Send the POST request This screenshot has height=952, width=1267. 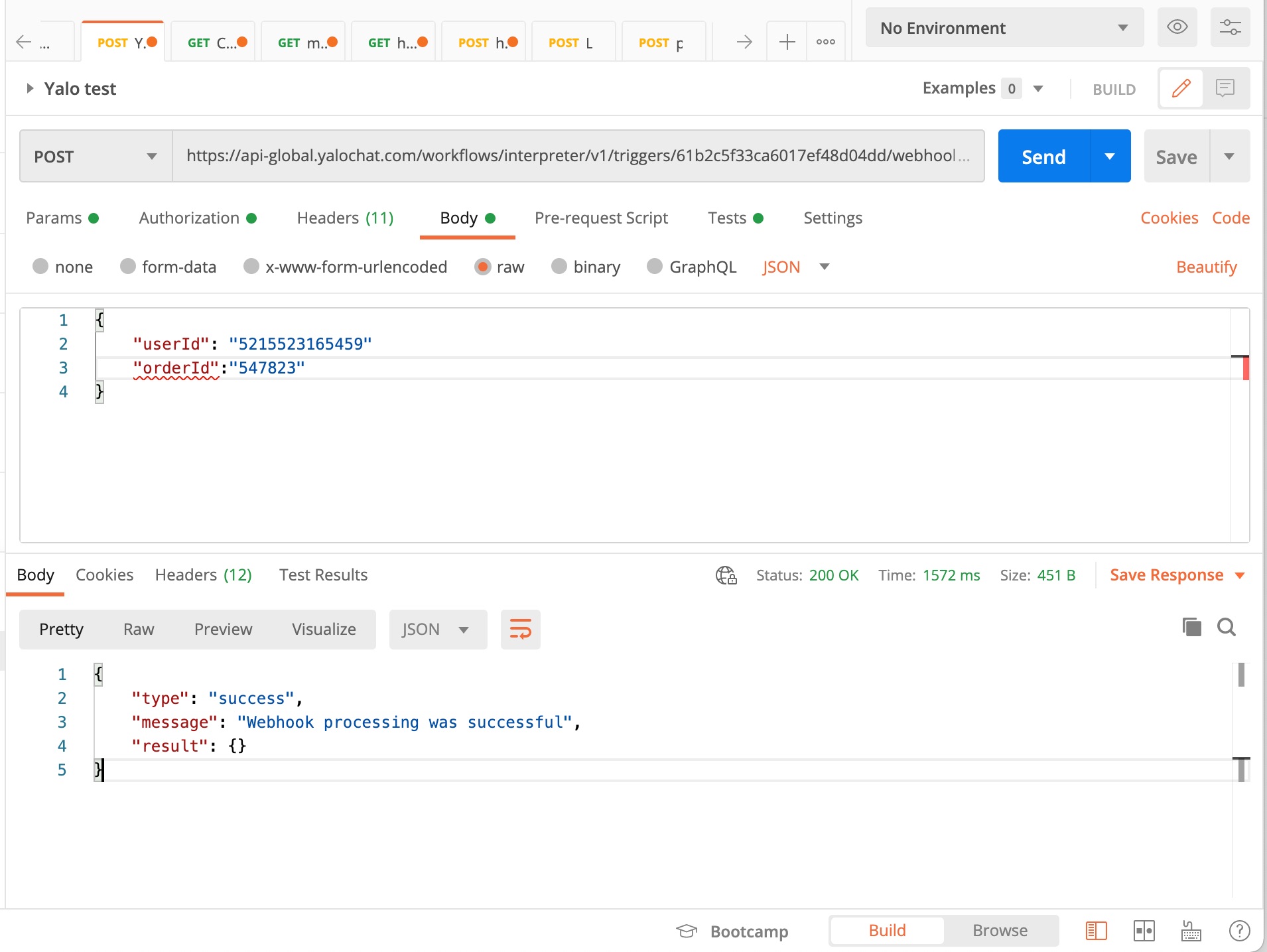(x=1043, y=157)
